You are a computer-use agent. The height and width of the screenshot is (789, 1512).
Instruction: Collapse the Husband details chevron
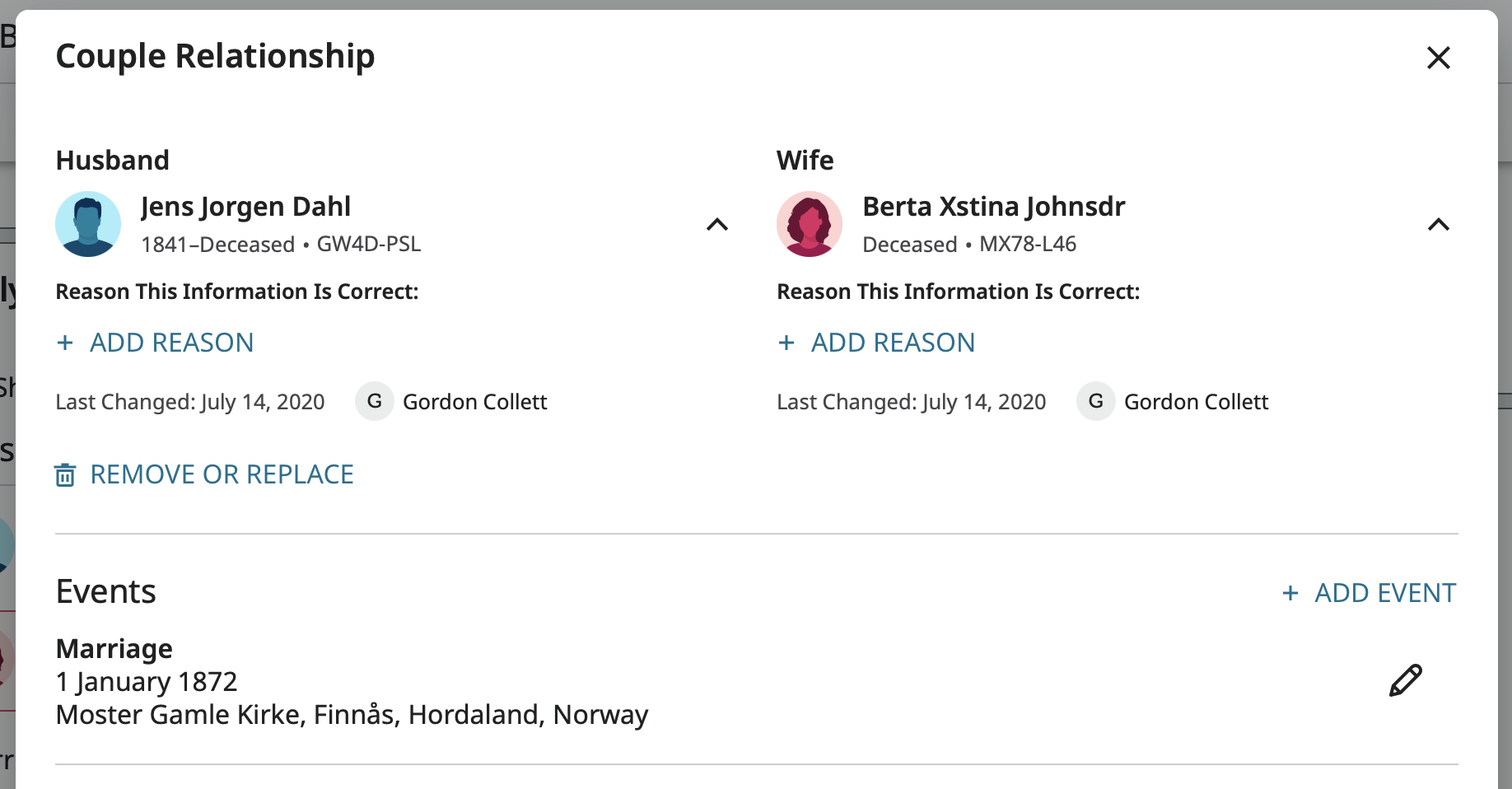tap(717, 224)
